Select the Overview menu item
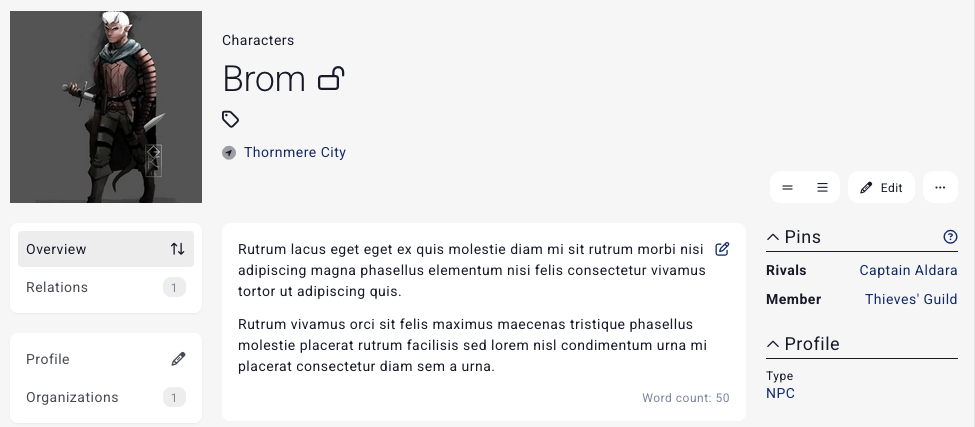The width and height of the screenshot is (975, 427). (57, 249)
